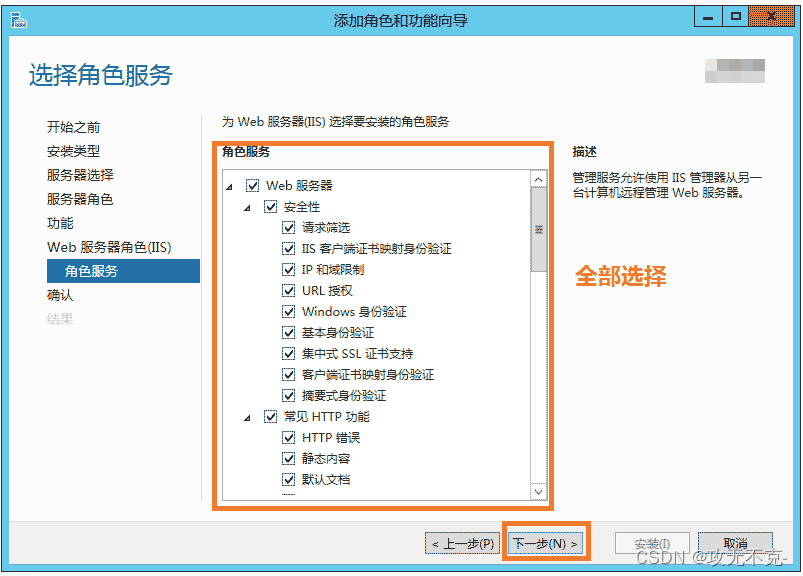803x576 pixels.
Task: Open the 服务器角色 wizard step
Action: click(80, 199)
